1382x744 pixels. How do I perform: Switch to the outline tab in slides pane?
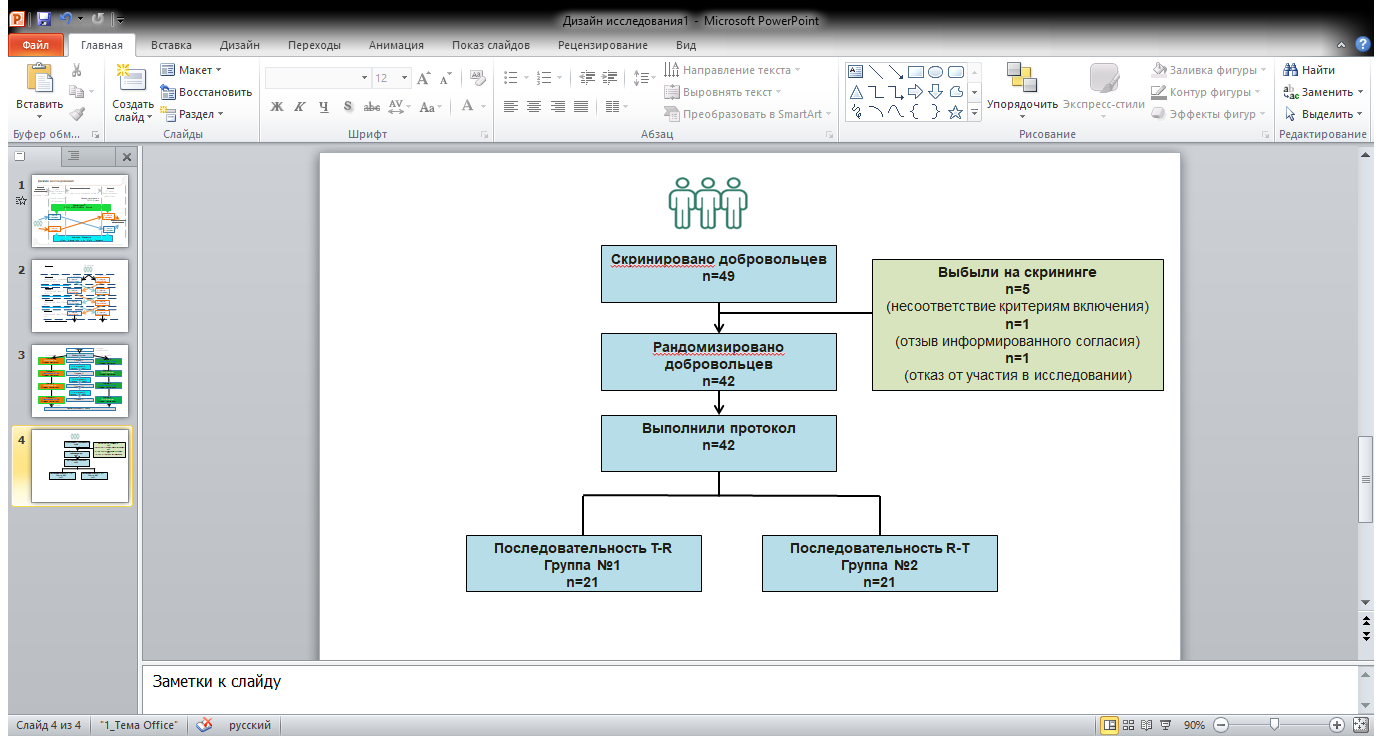coord(73,156)
